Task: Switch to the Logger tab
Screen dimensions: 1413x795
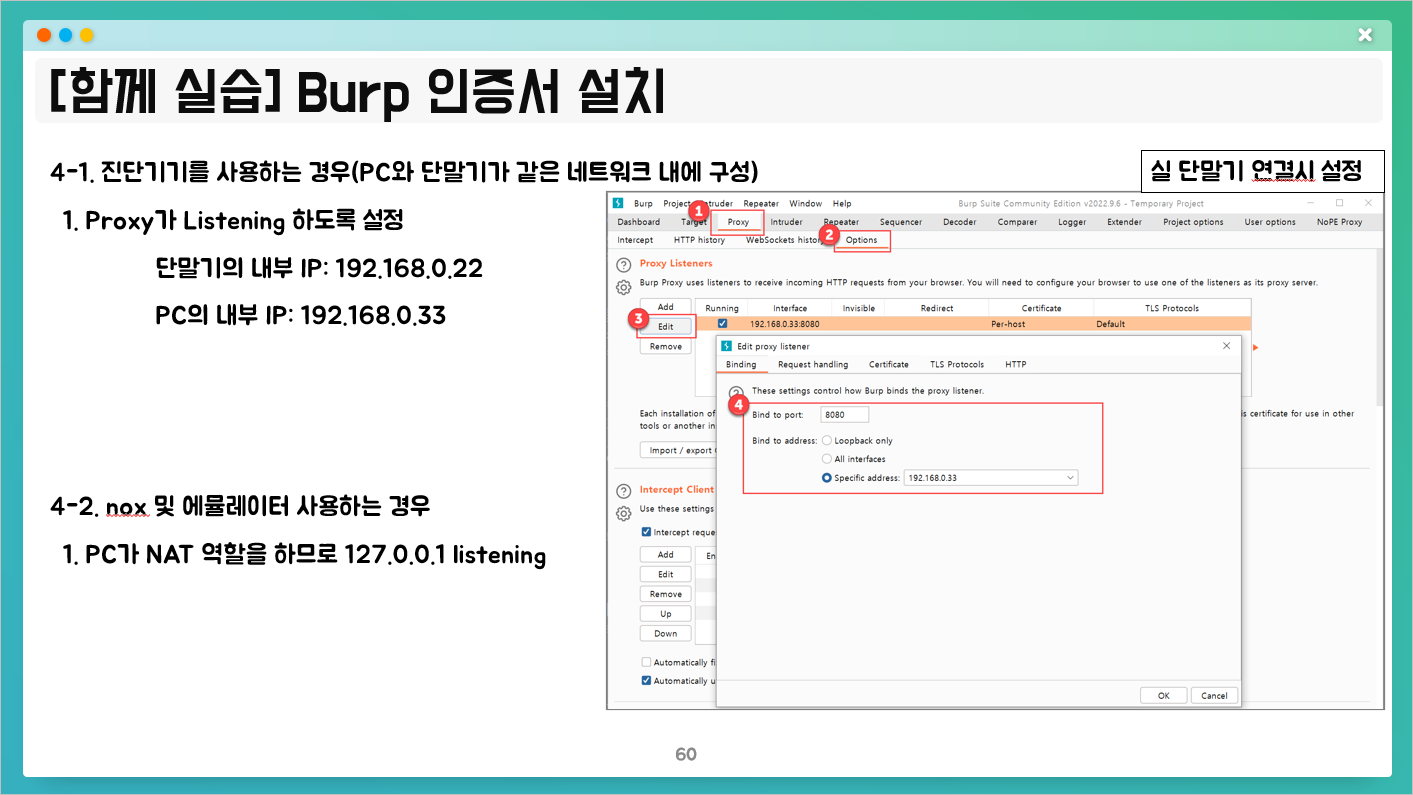Action: tap(1072, 222)
